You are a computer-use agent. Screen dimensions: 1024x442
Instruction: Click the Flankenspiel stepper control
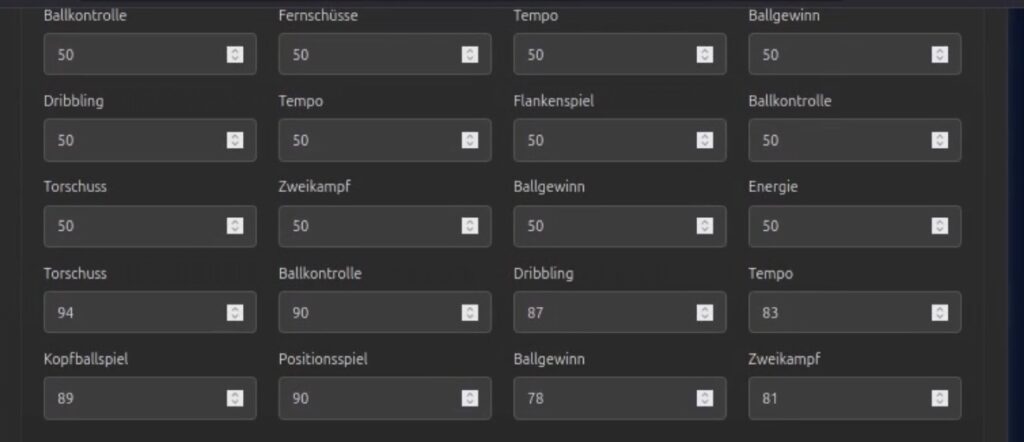704,141
